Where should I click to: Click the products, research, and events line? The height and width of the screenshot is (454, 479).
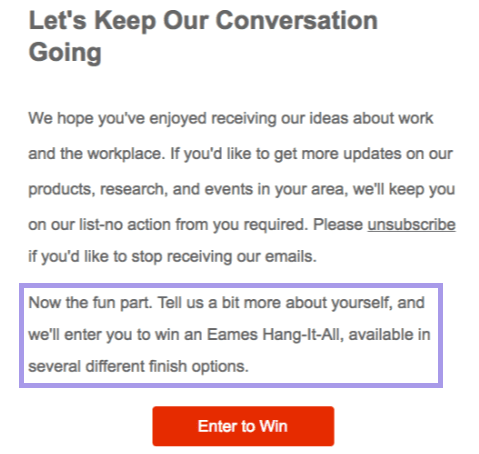point(241,189)
